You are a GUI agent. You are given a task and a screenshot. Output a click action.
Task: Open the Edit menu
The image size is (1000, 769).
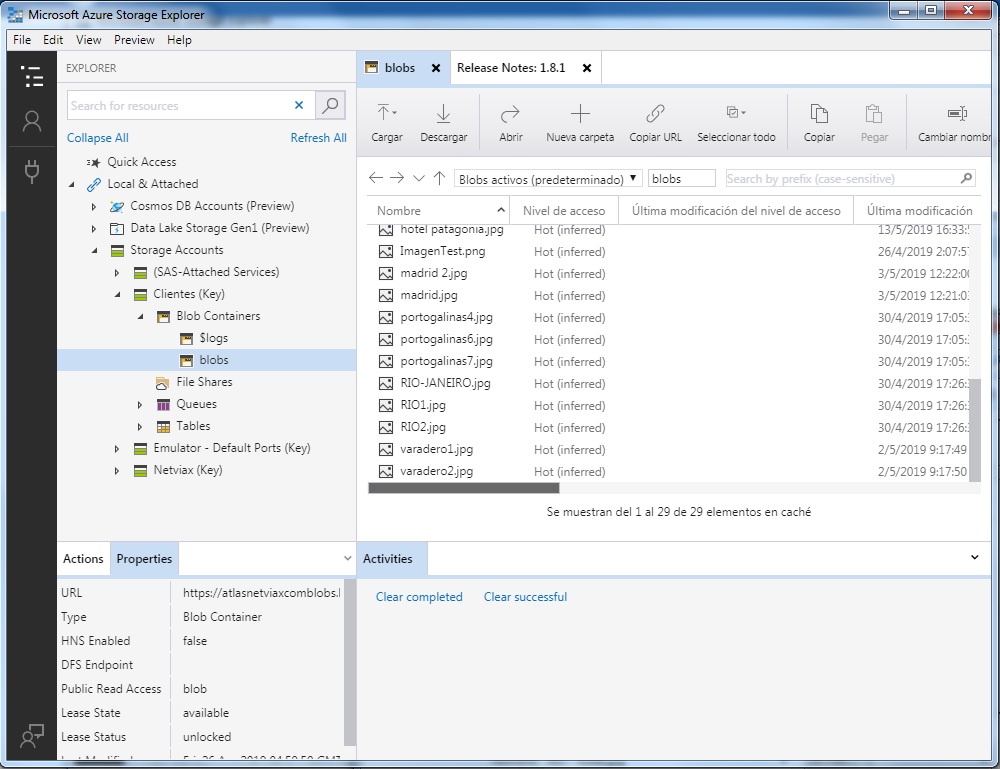53,40
